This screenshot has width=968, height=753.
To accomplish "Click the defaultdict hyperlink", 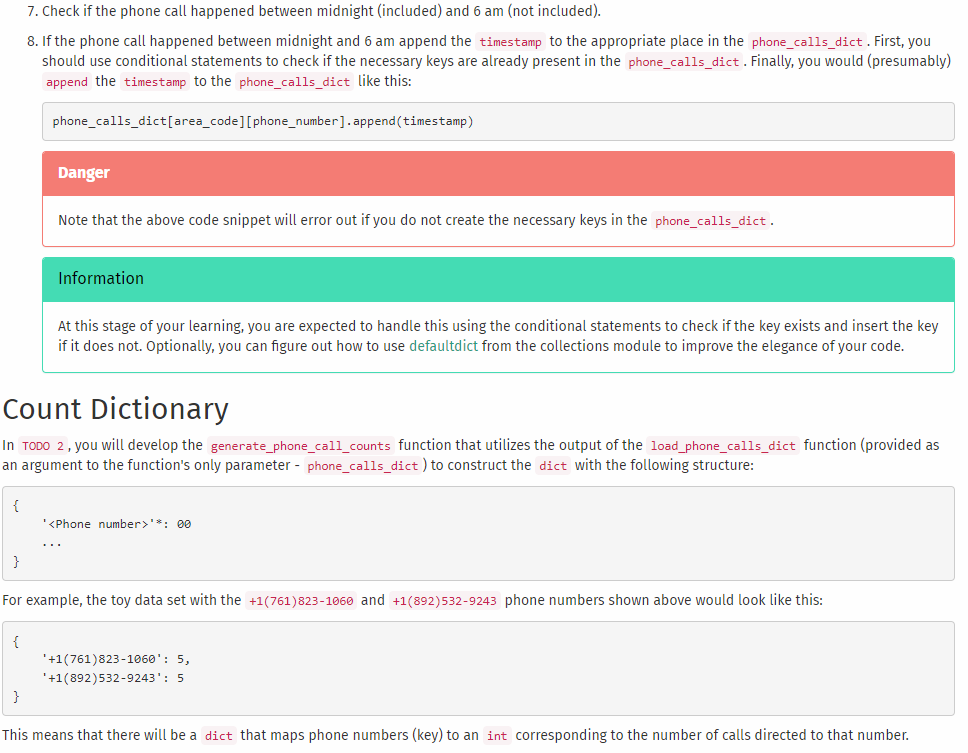I will tap(443, 344).
